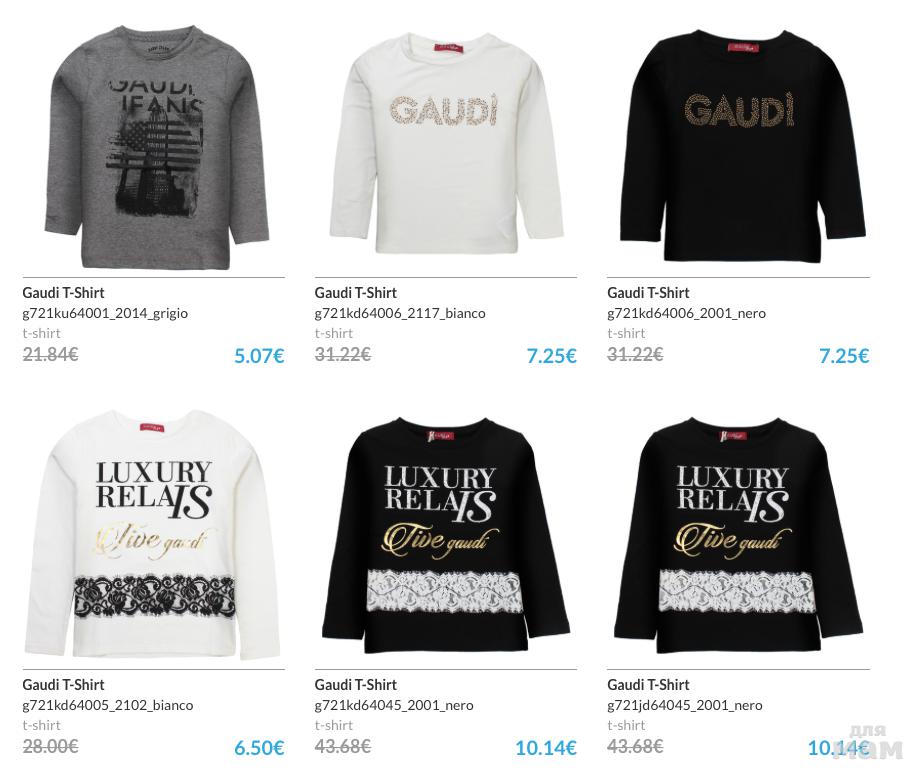Click Gaudi T-Shirt title above g721kd64045_2001_nero

click(x=355, y=684)
